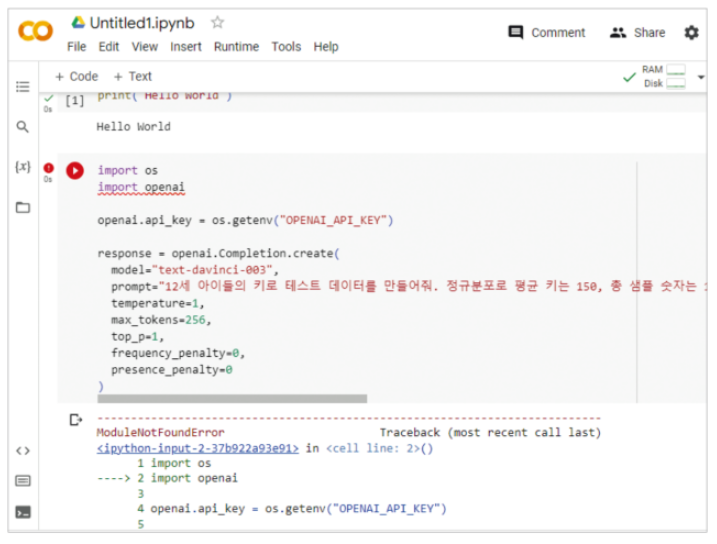Open table of contents sidebar icon
Viewport: 717px width, 544px height.
tap(22, 86)
